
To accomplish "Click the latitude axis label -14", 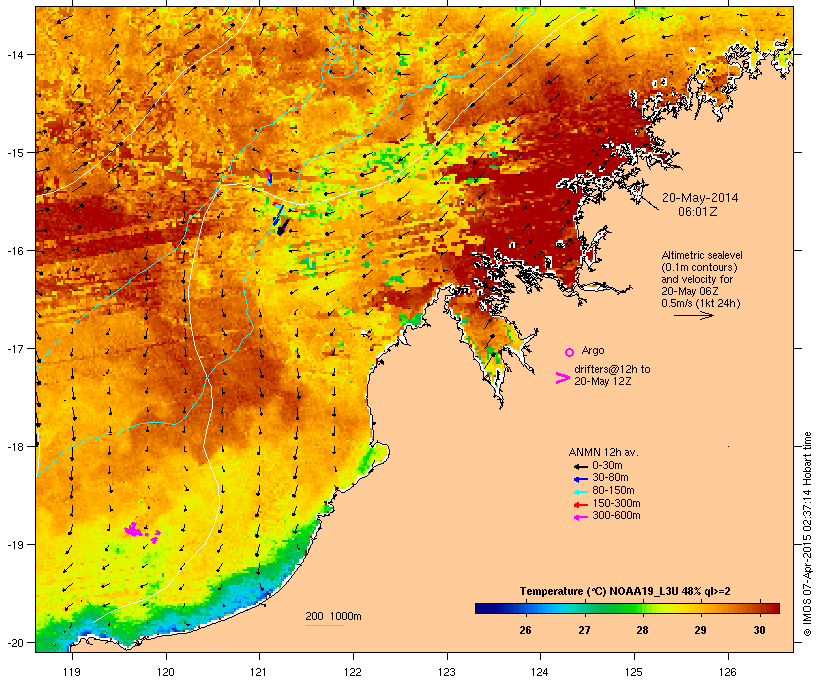I will point(15,55).
